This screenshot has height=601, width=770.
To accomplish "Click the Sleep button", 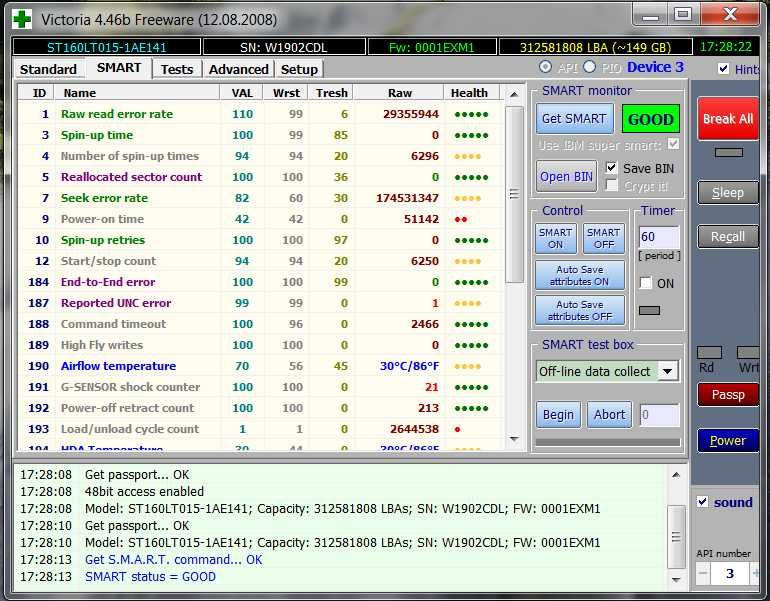I will 728,192.
